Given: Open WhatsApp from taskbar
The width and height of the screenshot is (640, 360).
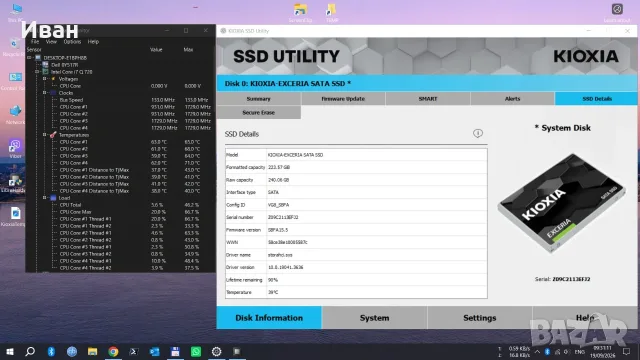Looking at the screenshot, I should coord(196,351).
